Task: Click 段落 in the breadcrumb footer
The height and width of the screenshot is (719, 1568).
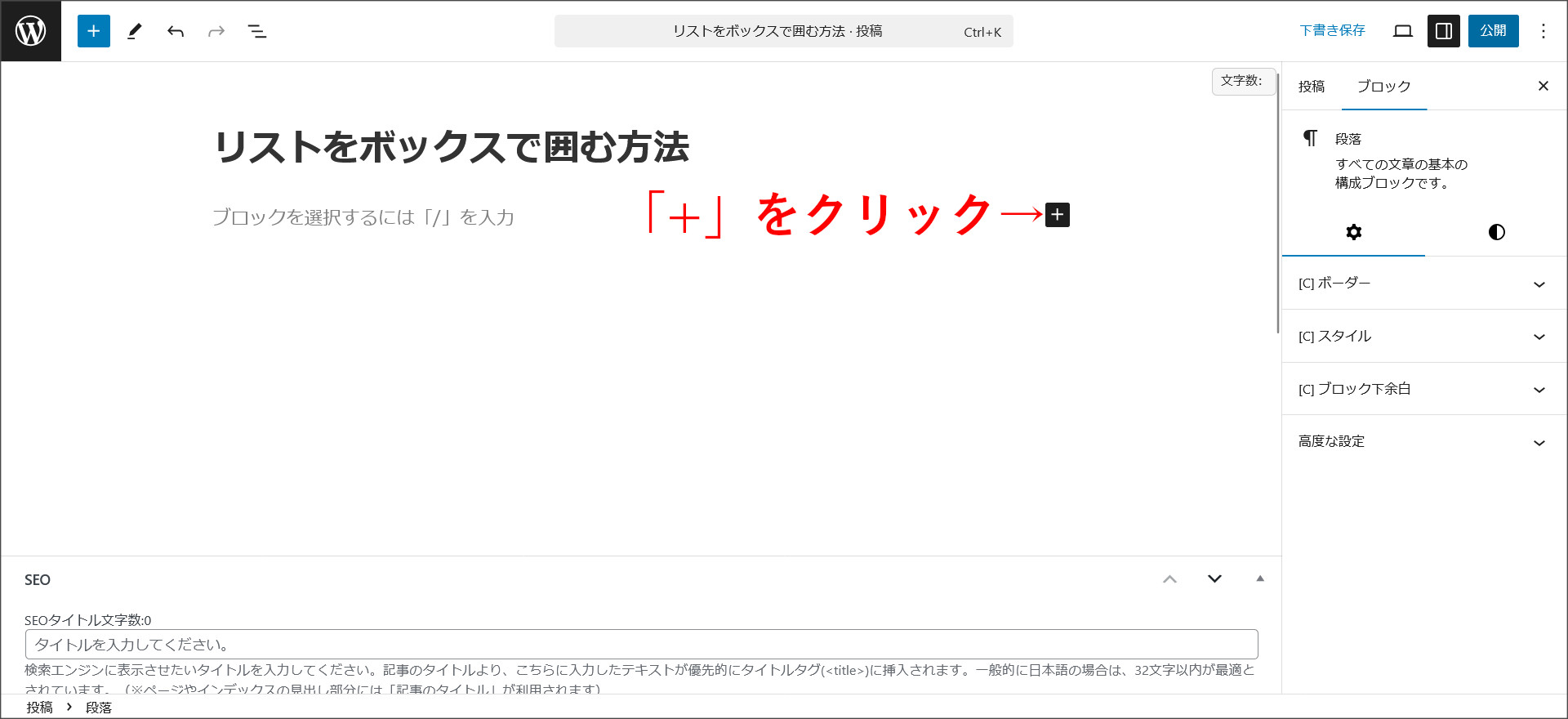Action: click(x=99, y=708)
